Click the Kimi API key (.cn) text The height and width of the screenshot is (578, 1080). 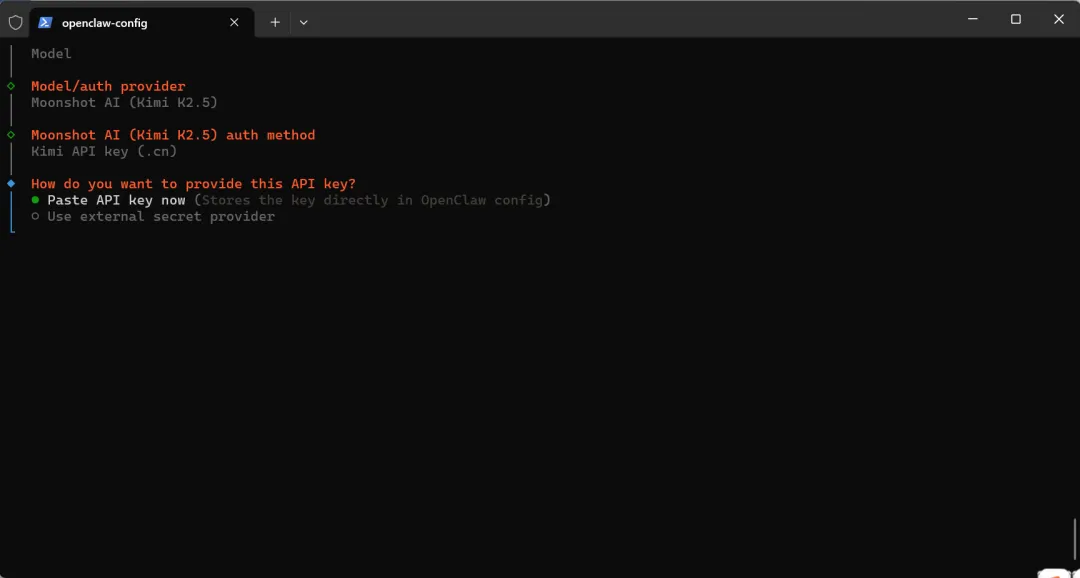pyautogui.click(x=104, y=151)
